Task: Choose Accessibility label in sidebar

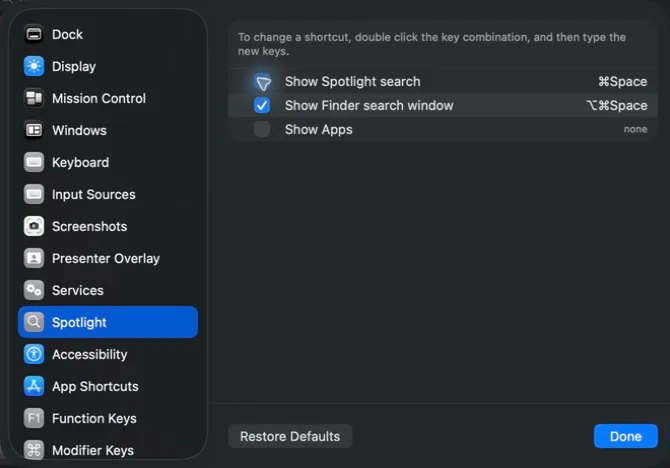Action: (90, 354)
